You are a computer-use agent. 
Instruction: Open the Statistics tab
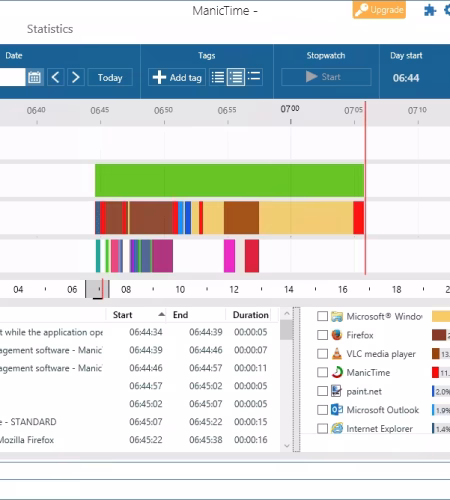(50, 29)
